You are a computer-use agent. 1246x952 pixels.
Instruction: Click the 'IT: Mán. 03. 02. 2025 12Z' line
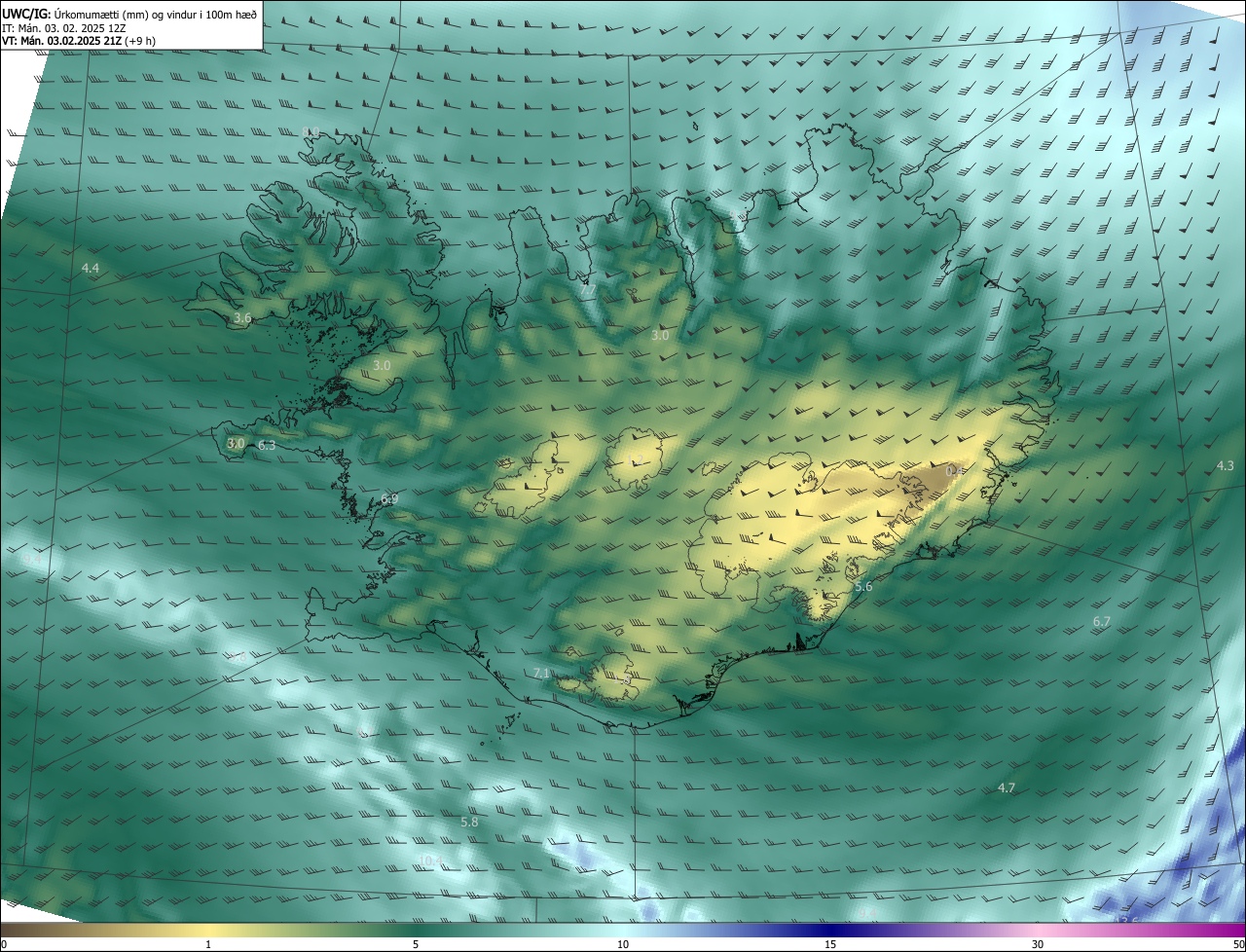(64, 28)
